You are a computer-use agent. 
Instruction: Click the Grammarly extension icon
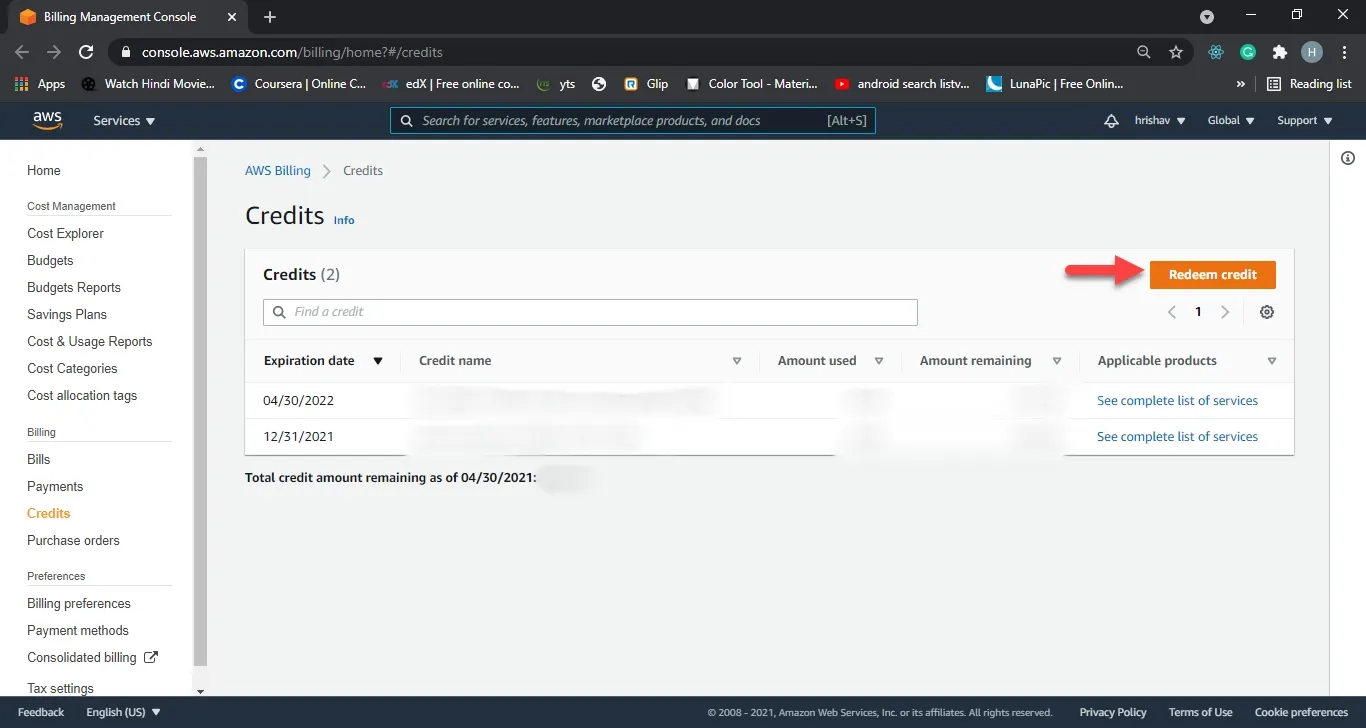(x=1247, y=52)
